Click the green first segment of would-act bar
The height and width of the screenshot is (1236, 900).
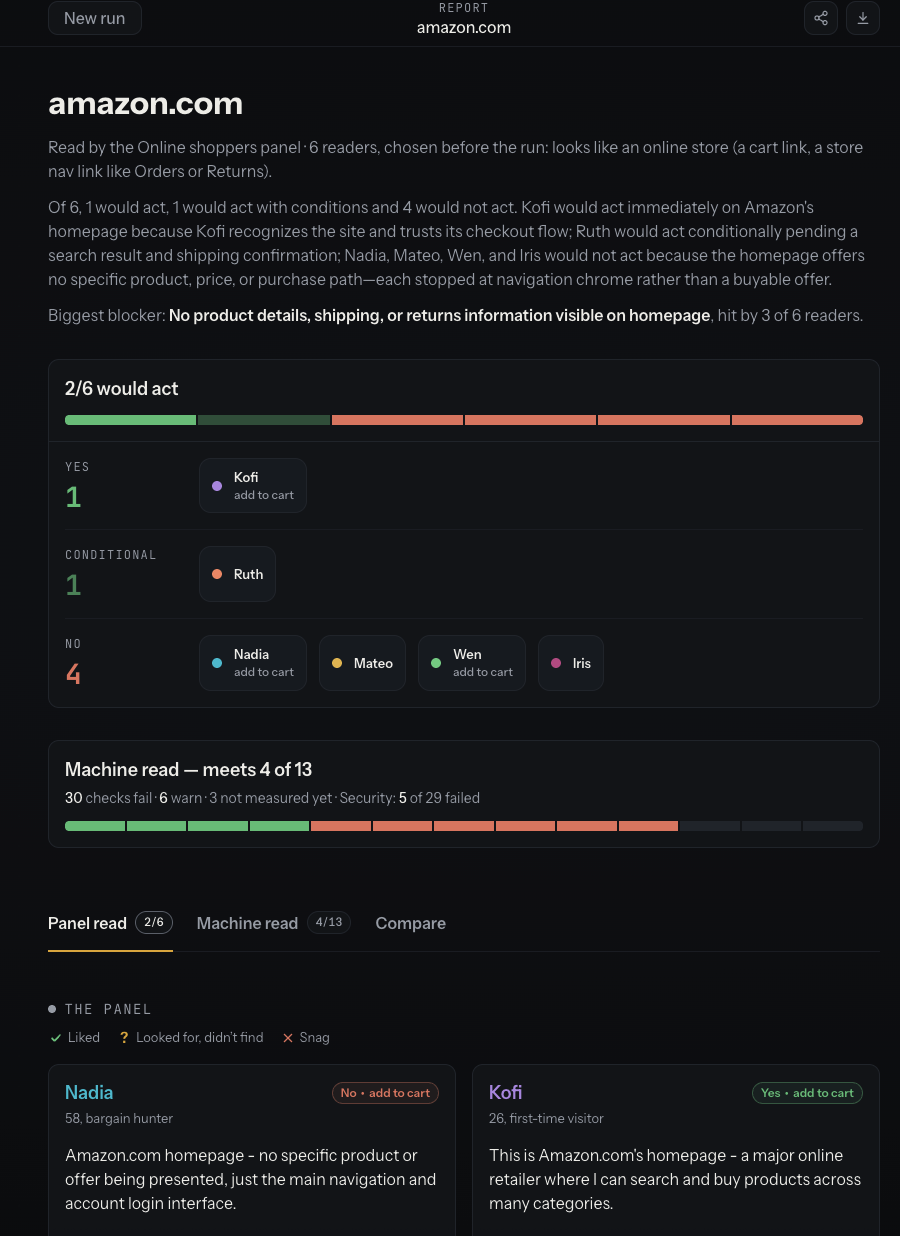[x=131, y=420]
